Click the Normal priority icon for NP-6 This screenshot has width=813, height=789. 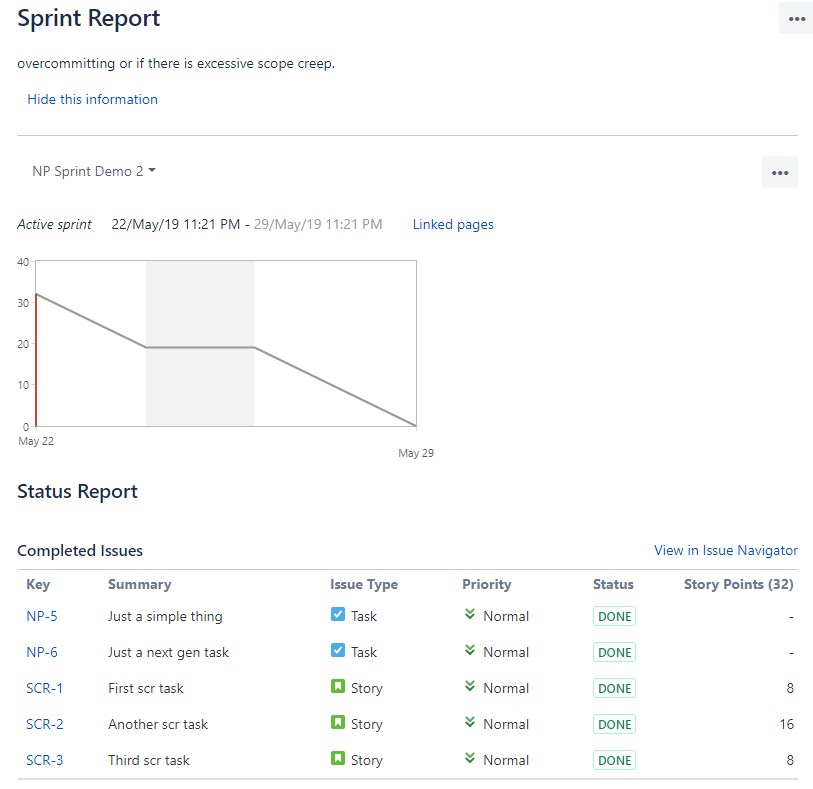(470, 650)
